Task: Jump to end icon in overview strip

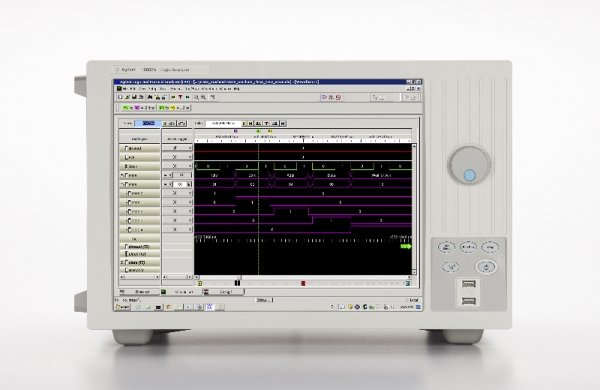Action: pyautogui.click(x=408, y=283)
